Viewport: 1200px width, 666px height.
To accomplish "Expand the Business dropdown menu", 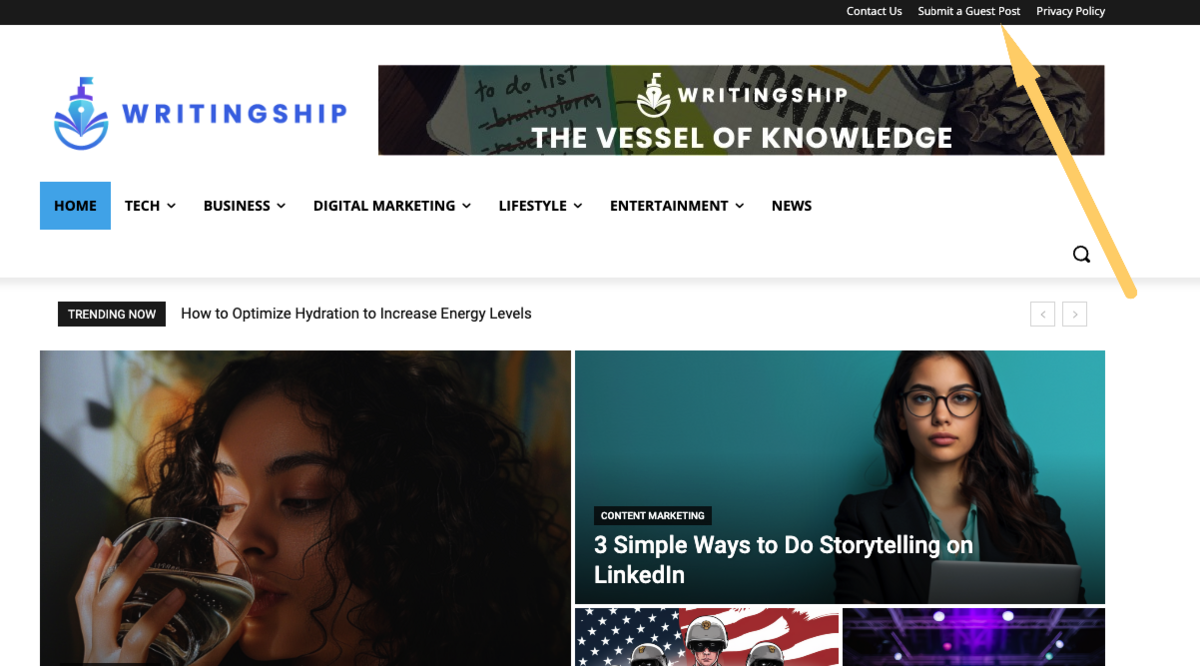I will coord(244,206).
